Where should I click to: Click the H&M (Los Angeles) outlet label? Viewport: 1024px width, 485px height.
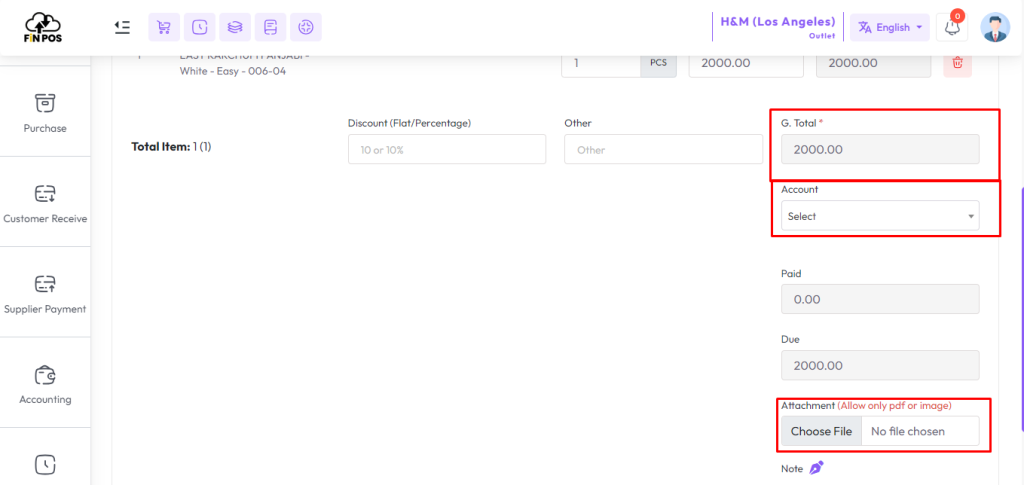point(778,27)
